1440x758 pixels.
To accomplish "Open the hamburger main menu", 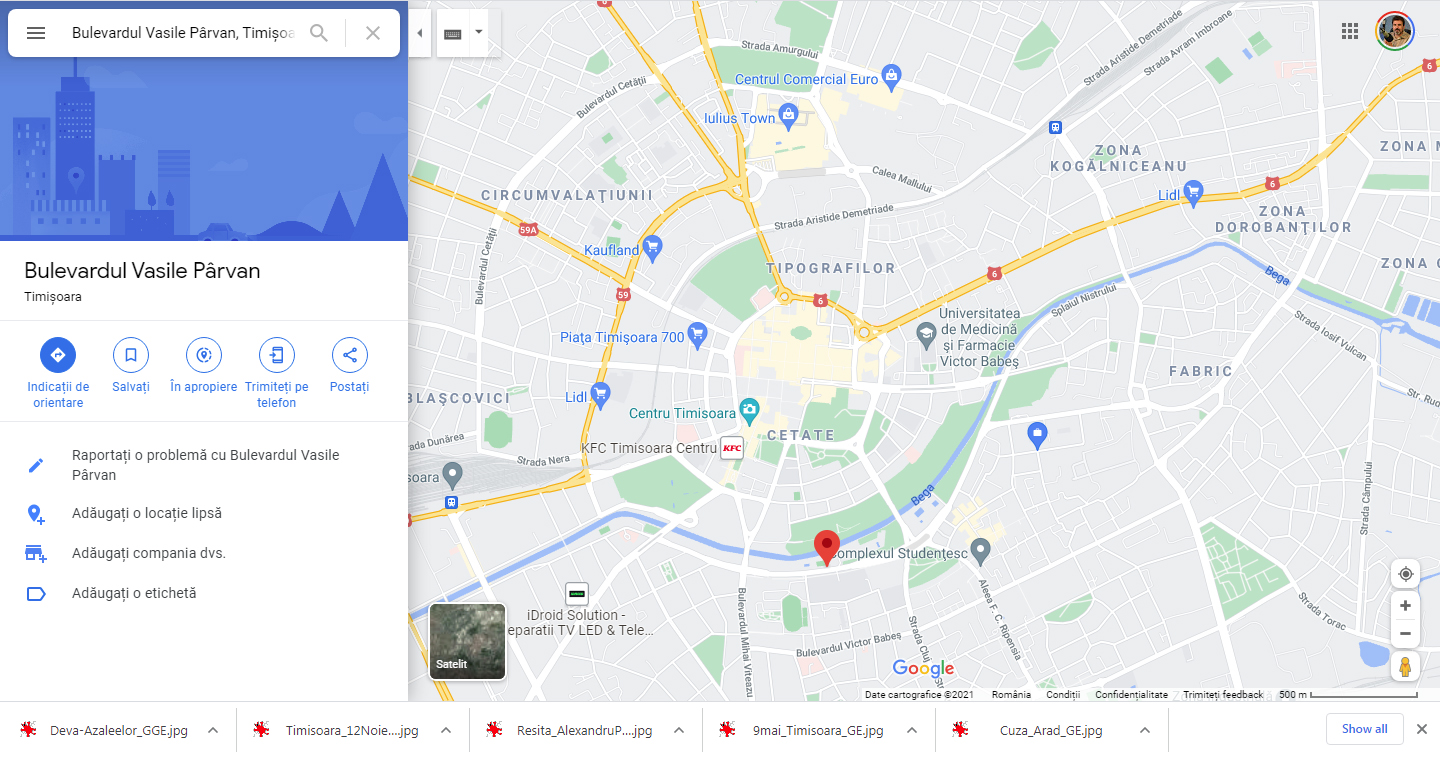I will pos(36,33).
